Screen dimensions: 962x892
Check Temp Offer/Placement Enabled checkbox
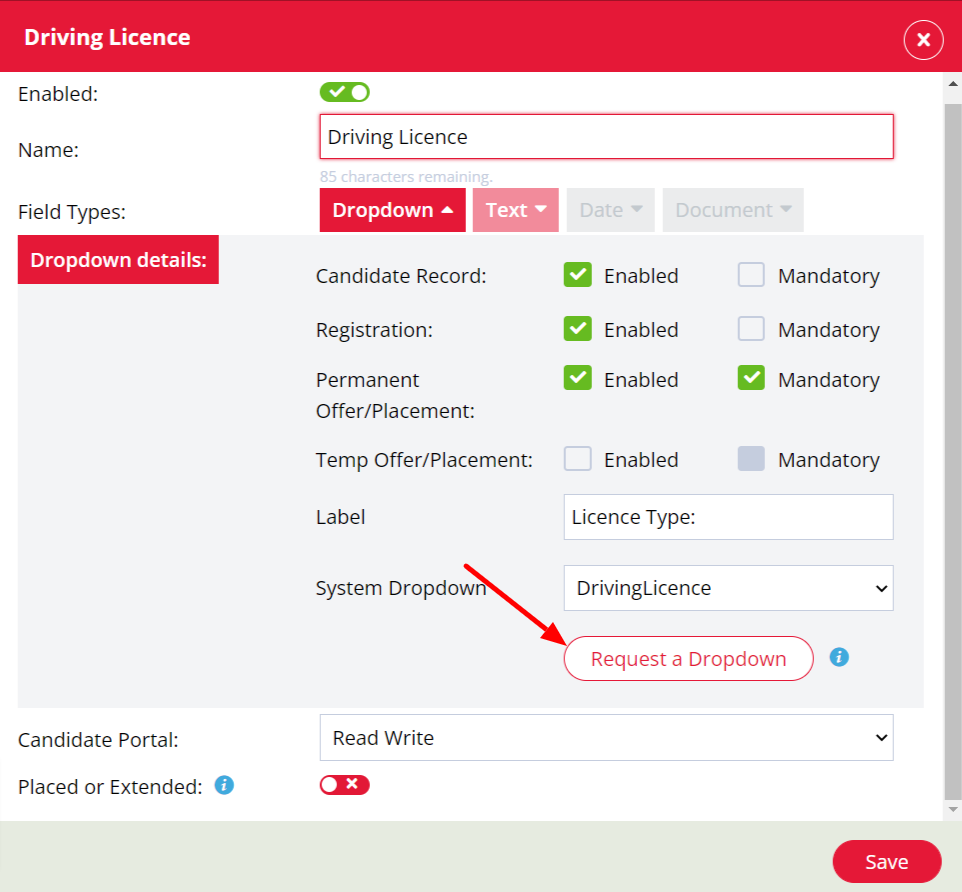577,459
